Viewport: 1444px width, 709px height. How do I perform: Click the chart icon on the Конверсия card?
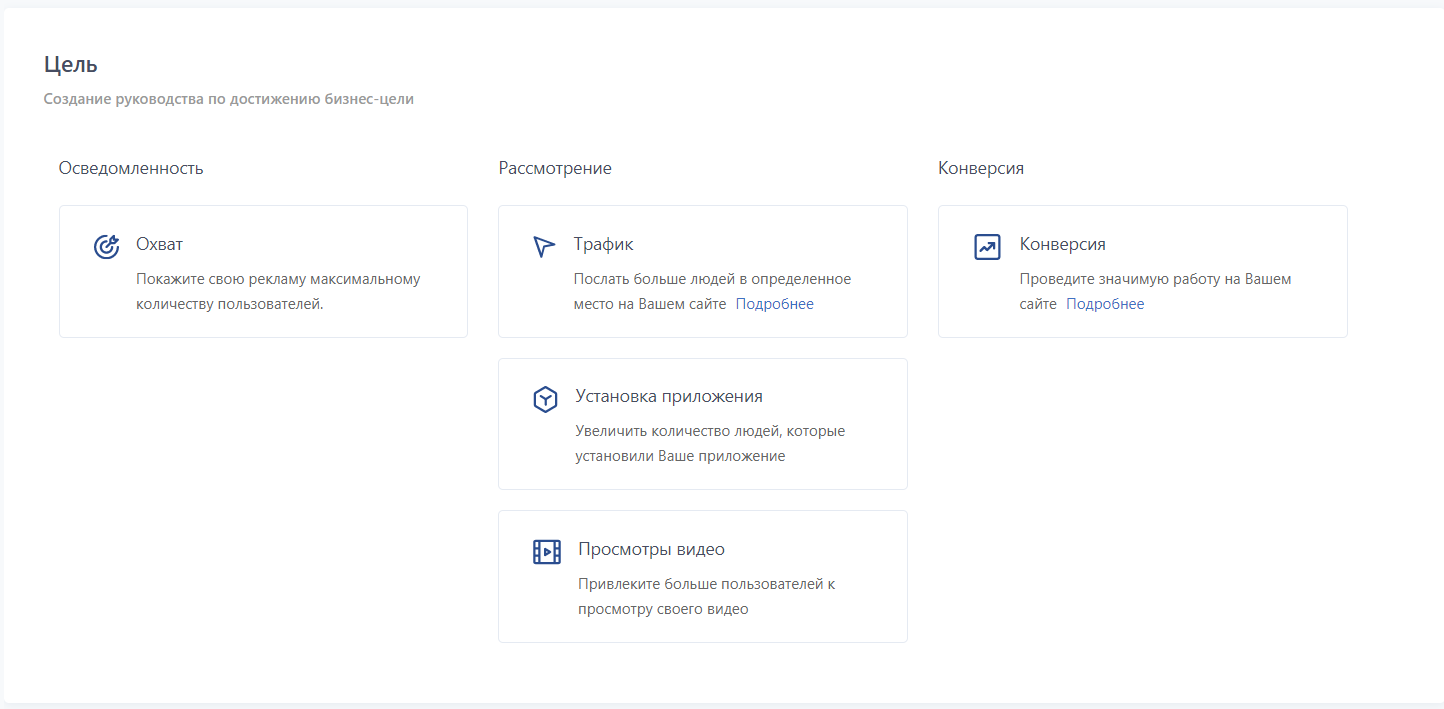pos(987,247)
